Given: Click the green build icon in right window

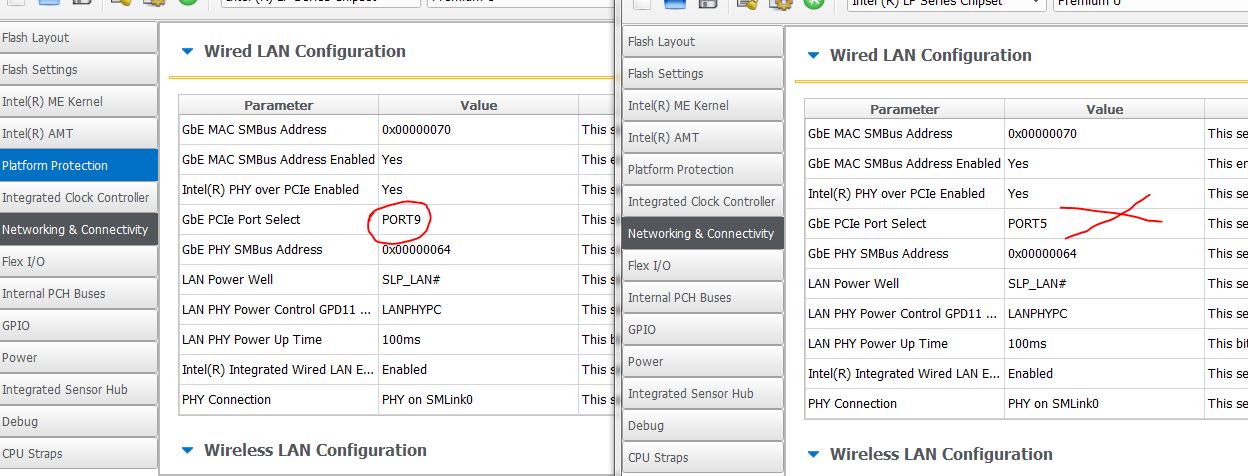Looking at the screenshot, I should tap(813, 4).
